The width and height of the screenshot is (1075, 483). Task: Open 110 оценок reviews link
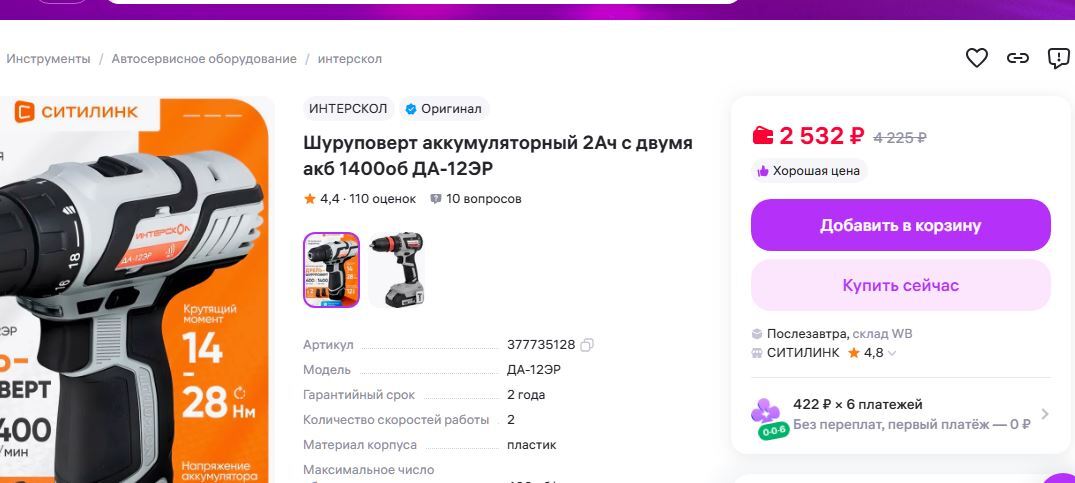click(x=383, y=199)
